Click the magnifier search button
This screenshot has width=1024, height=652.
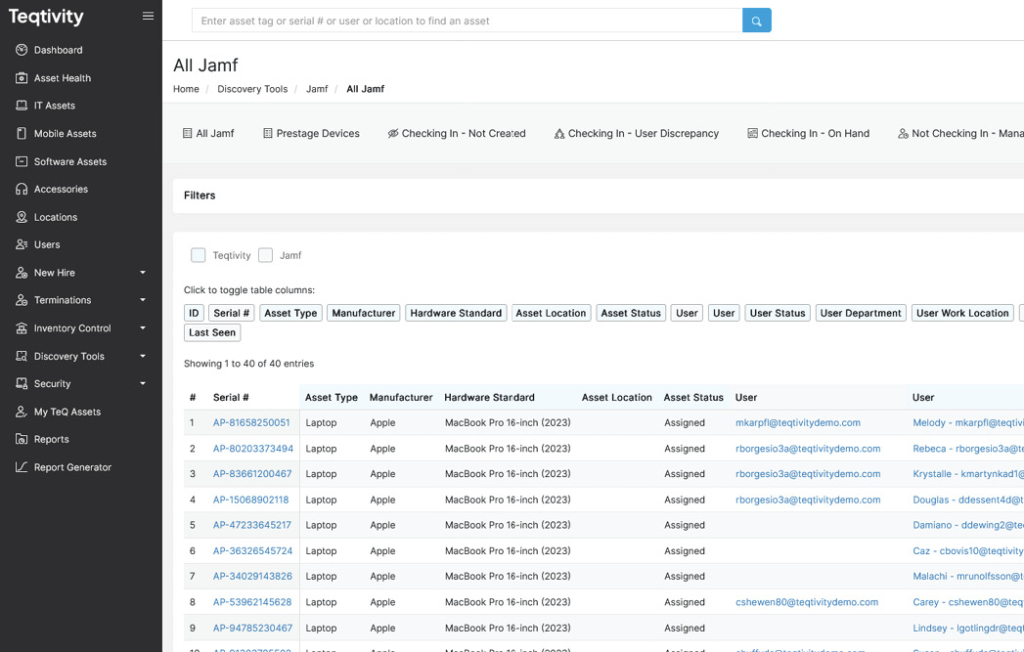[x=757, y=21]
